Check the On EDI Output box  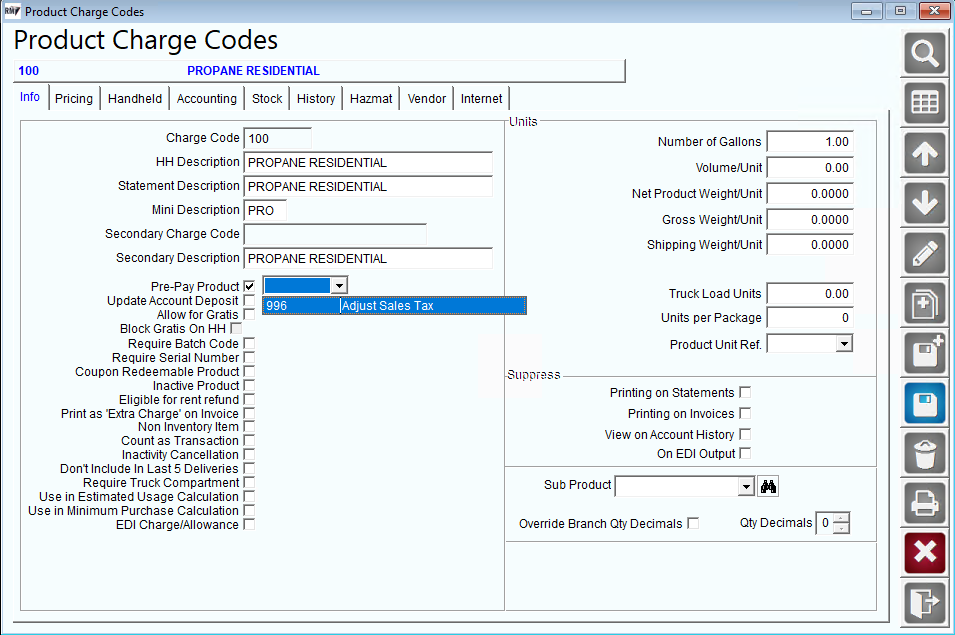pyautogui.click(x=745, y=453)
